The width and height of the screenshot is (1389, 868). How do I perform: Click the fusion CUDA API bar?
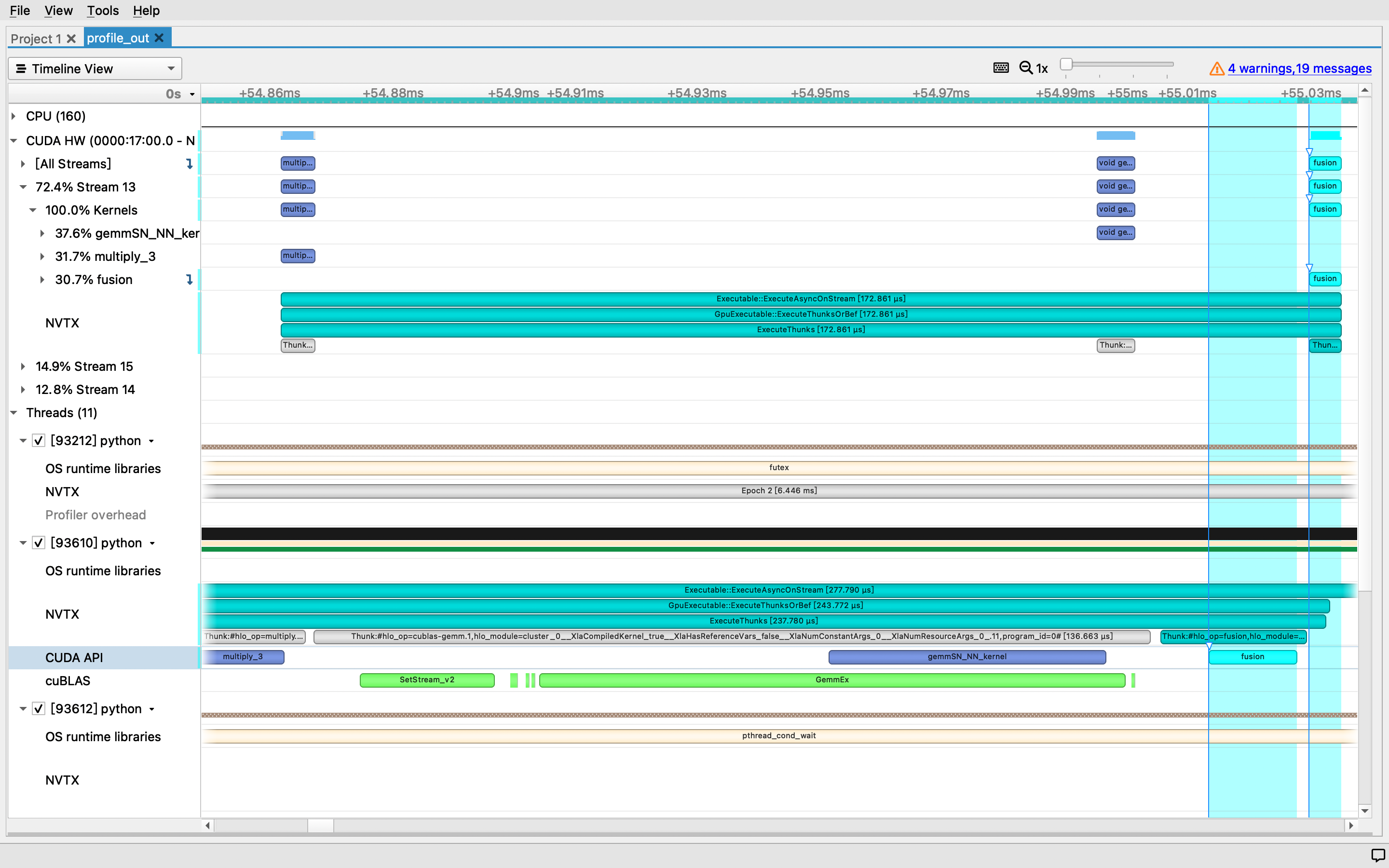(x=1253, y=657)
